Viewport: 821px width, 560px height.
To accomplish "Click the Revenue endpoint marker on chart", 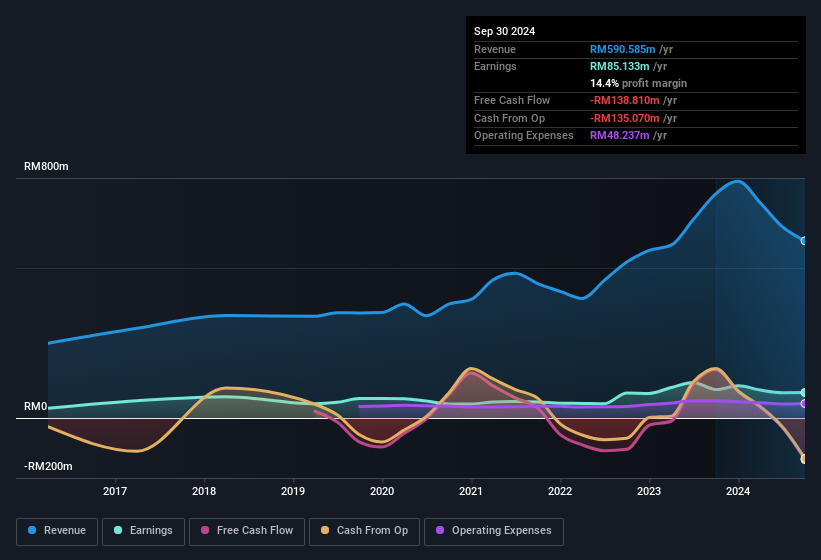I will [804, 241].
